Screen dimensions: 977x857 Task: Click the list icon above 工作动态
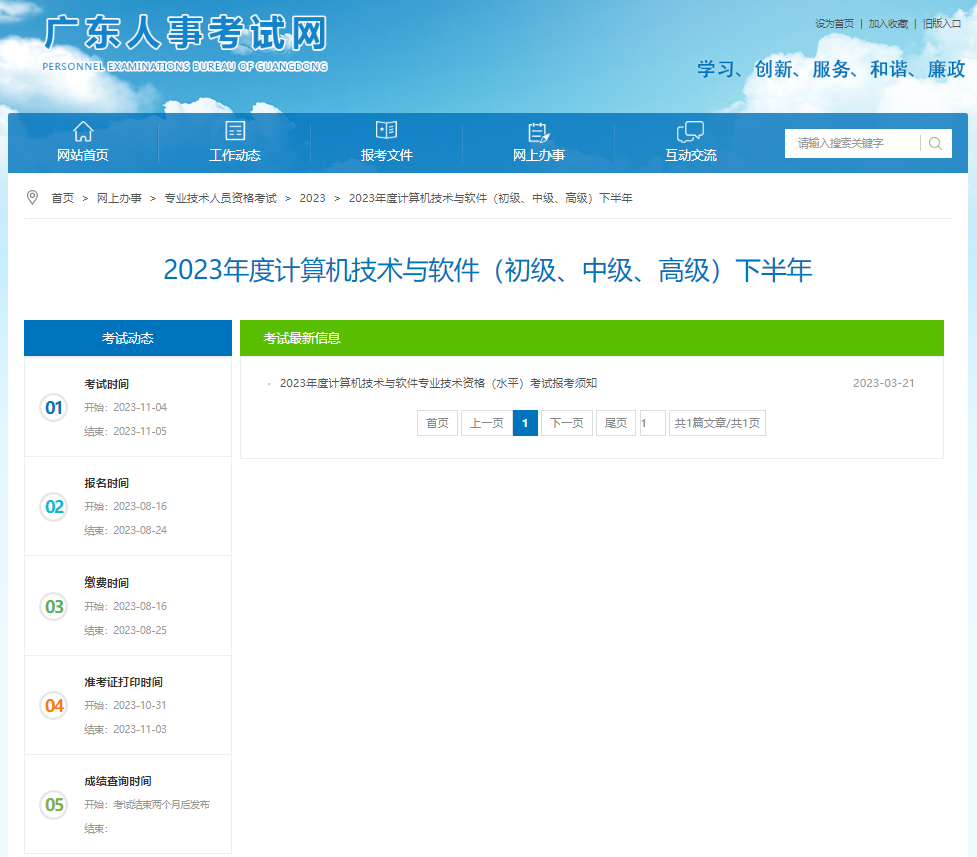[235, 131]
